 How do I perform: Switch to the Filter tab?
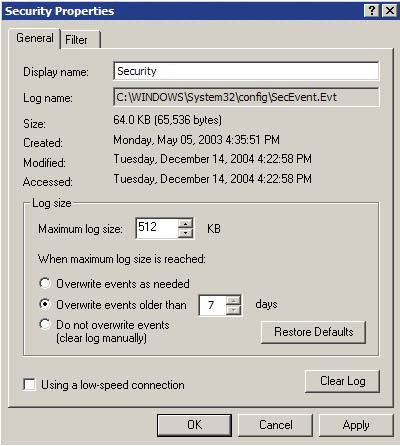click(x=80, y=40)
